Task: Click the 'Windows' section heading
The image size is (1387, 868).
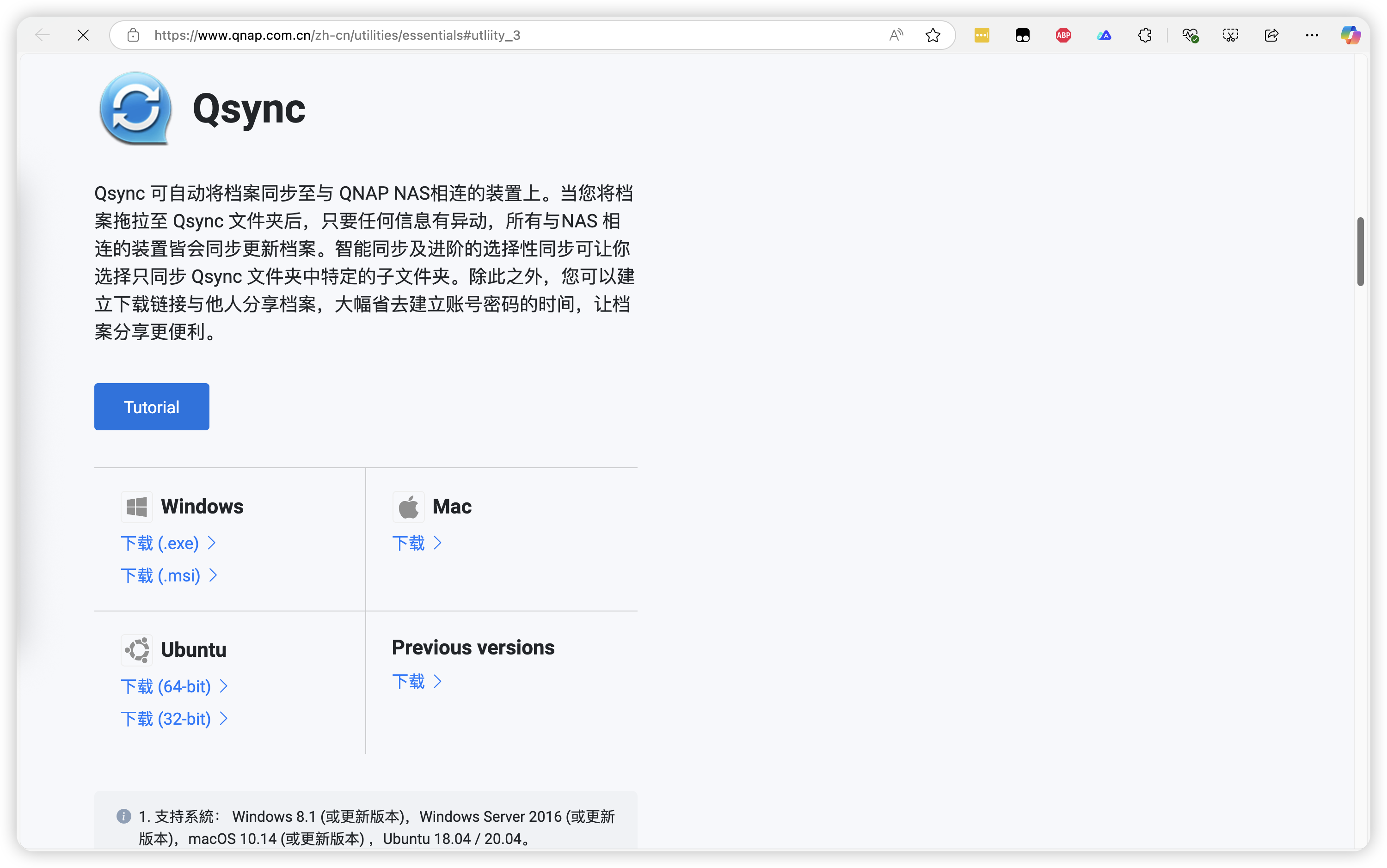Action: (x=202, y=507)
